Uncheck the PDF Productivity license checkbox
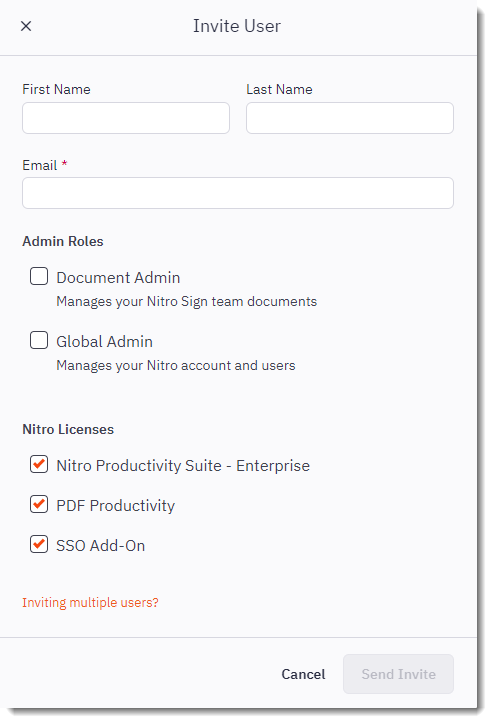The width and height of the screenshot is (492, 723). point(39,504)
